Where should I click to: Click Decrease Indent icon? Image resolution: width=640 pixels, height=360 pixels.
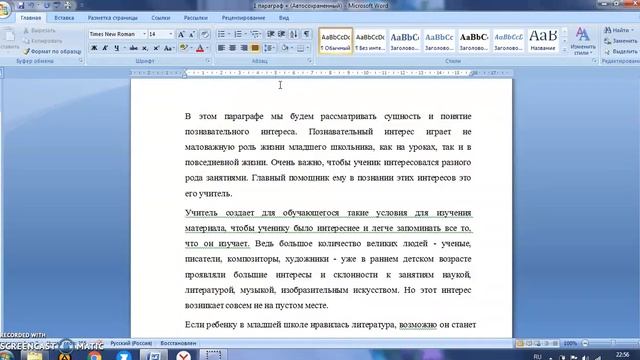point(271,34)
